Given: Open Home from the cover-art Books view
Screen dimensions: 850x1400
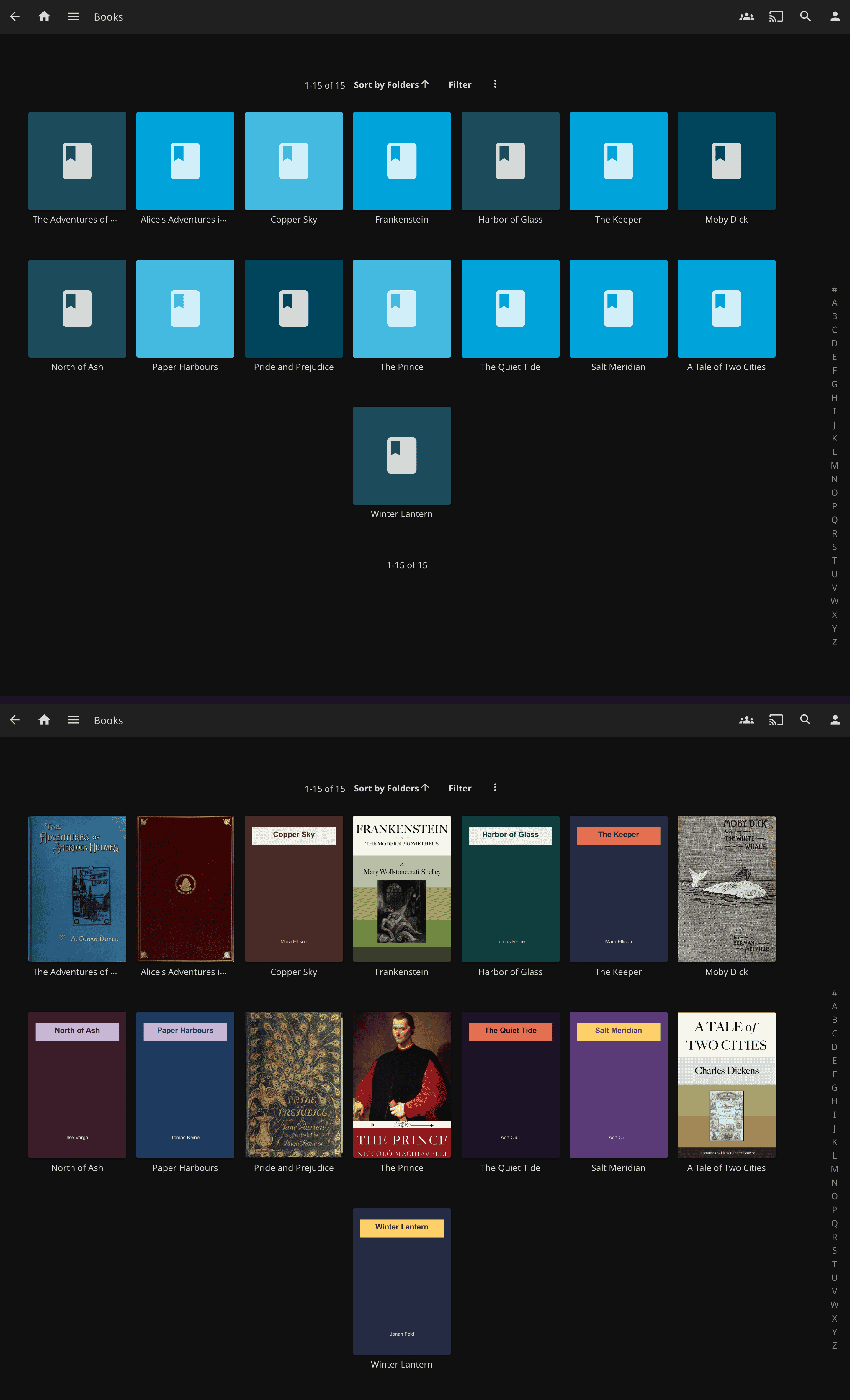Looking at the screenshot, I should (44, 720).
